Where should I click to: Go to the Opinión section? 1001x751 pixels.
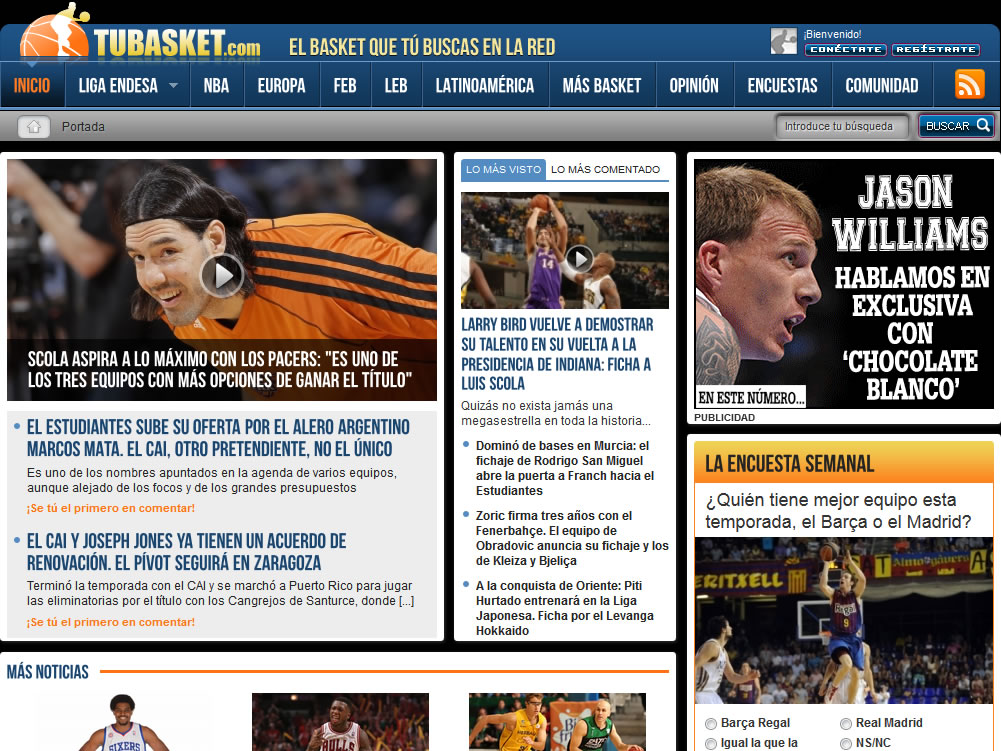(x=694, y=85)
